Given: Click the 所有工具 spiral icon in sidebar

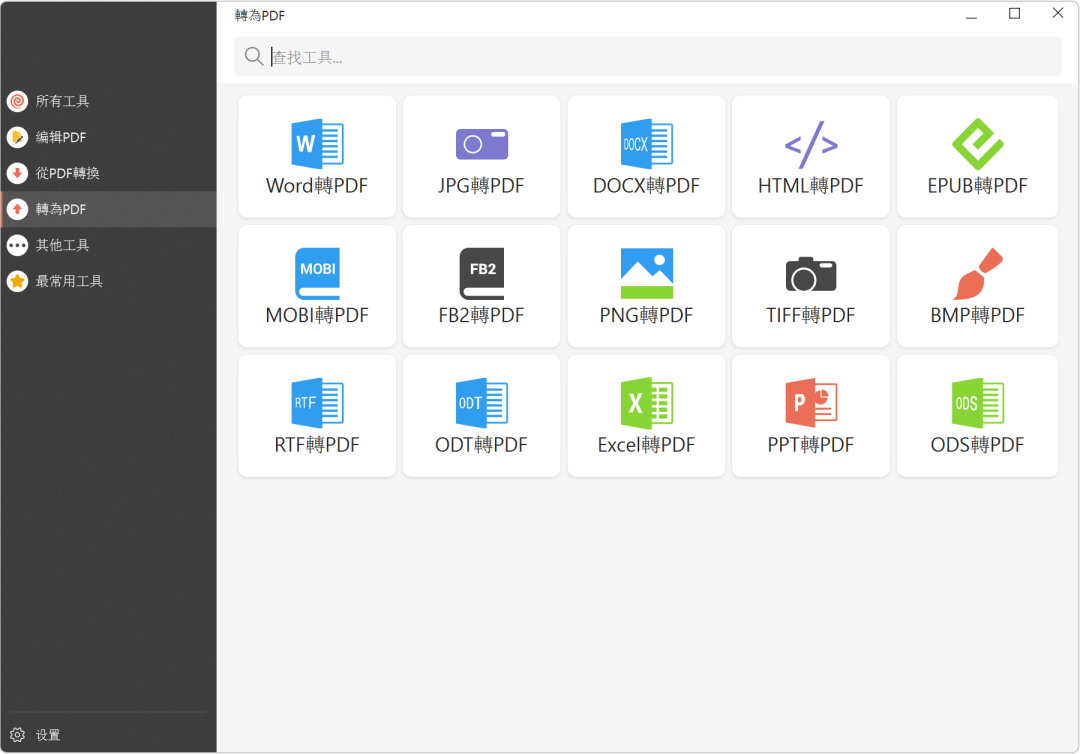Looking at the screenshot, I should click(17, 101).
